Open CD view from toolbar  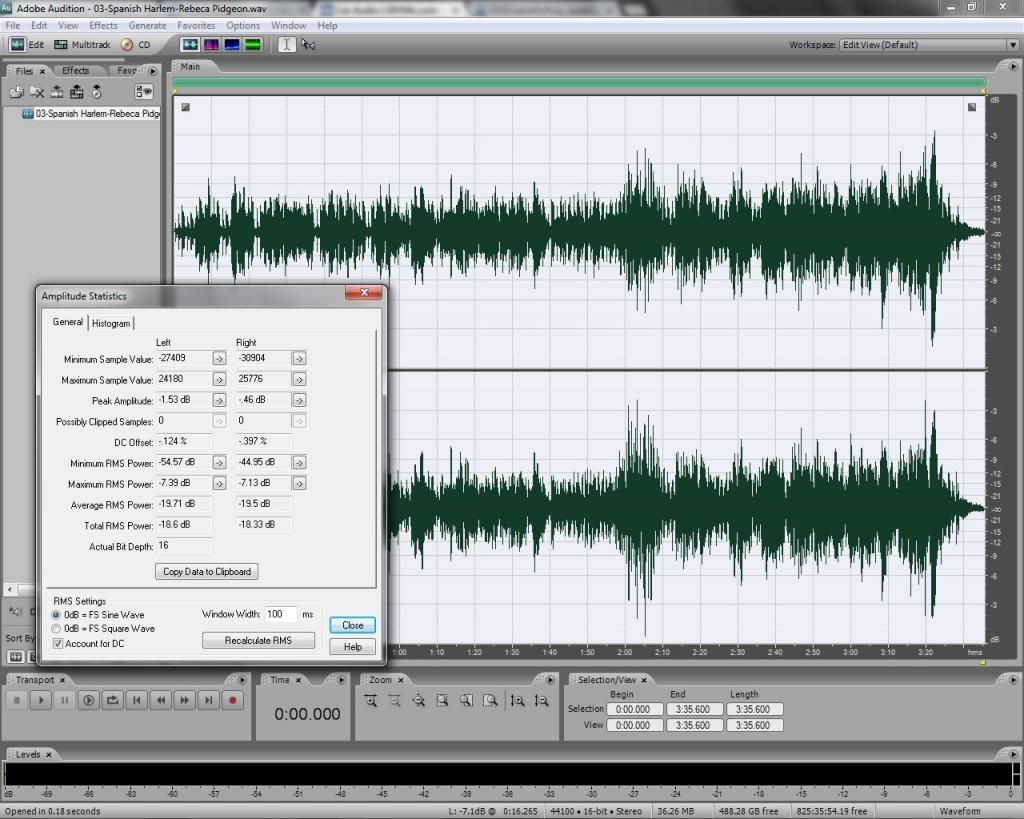(x=135, y=45)
